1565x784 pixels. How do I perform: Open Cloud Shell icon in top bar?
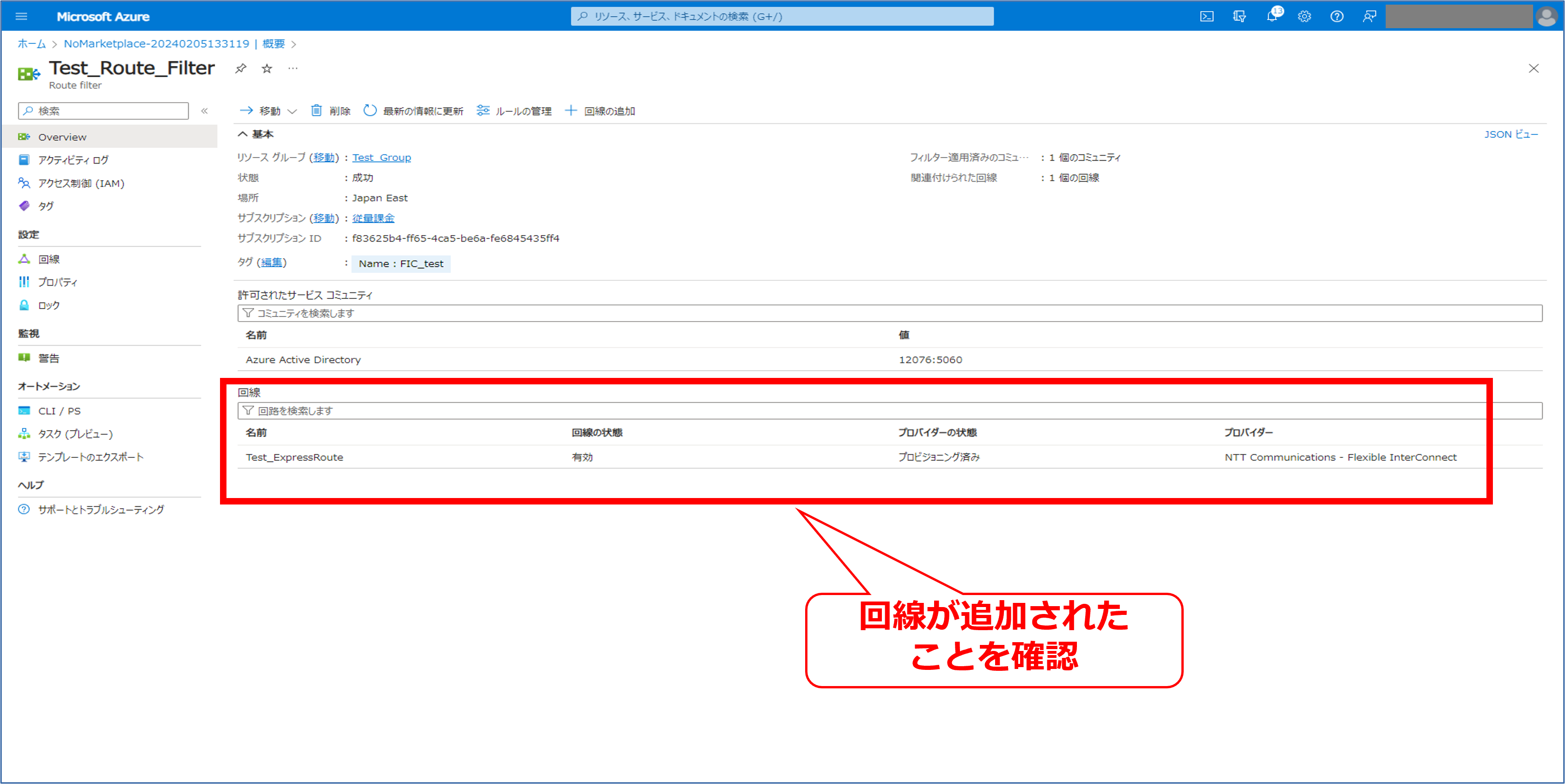coord(1206,16)
